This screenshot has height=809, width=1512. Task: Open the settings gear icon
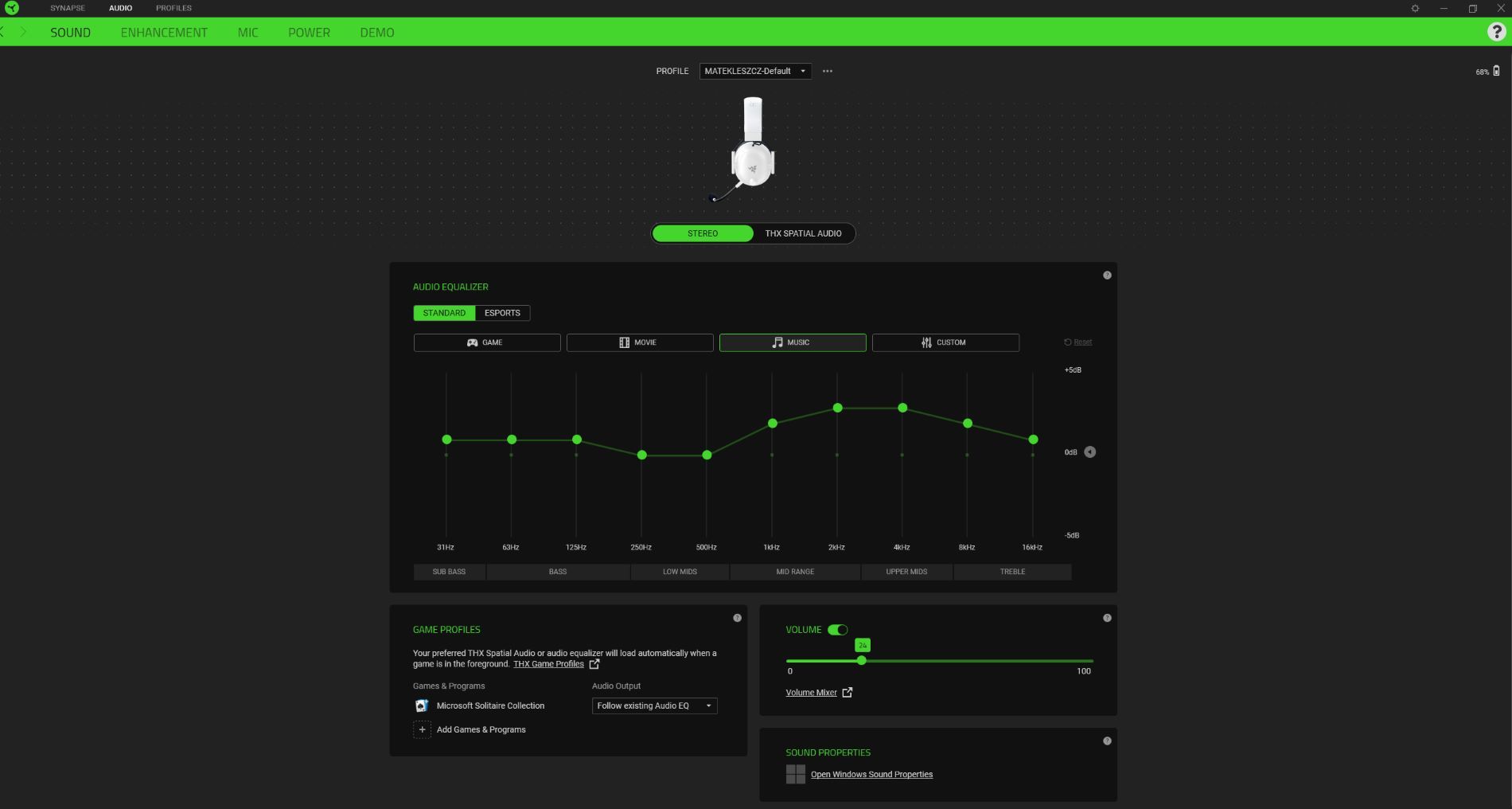pos(1415,8)
